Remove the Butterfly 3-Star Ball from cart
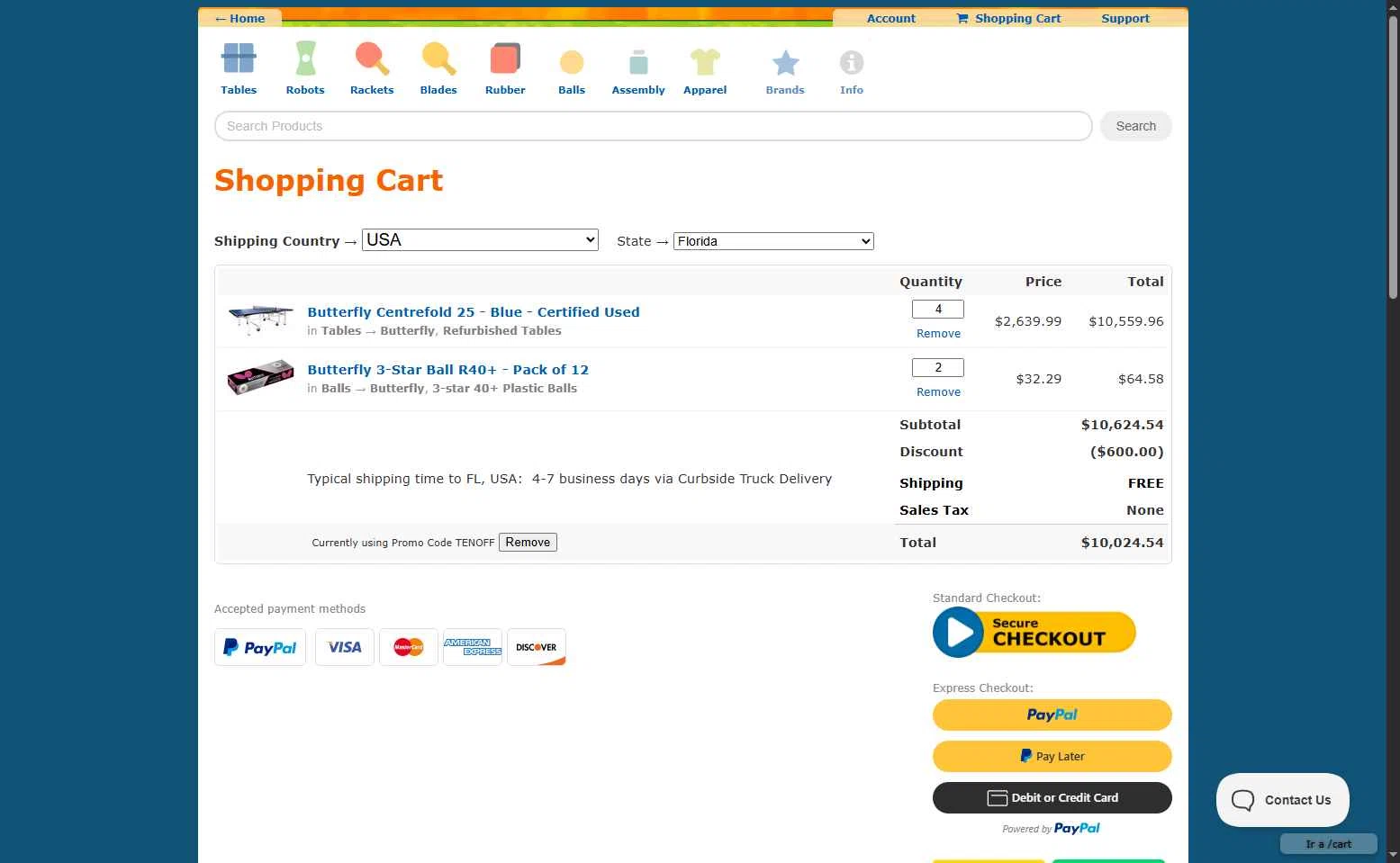Viewport: 1400px width, 863px height. coord(938,392)
